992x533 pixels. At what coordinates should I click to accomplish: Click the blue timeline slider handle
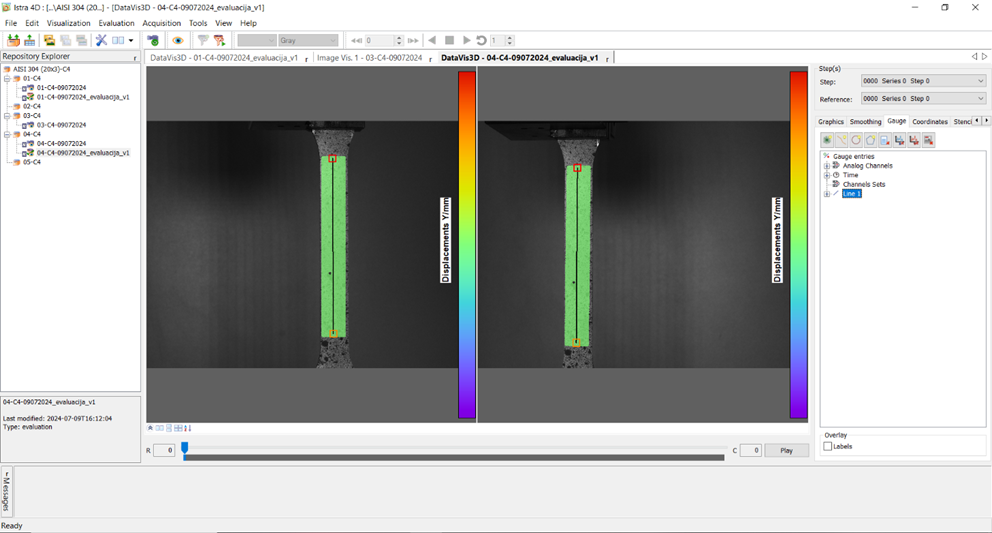[x=185, y=449]
